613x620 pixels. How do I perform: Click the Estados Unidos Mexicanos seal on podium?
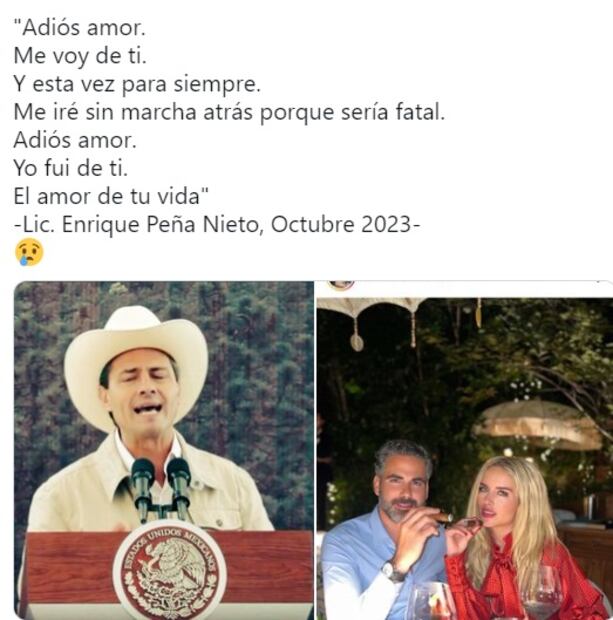tap(170, 569)
